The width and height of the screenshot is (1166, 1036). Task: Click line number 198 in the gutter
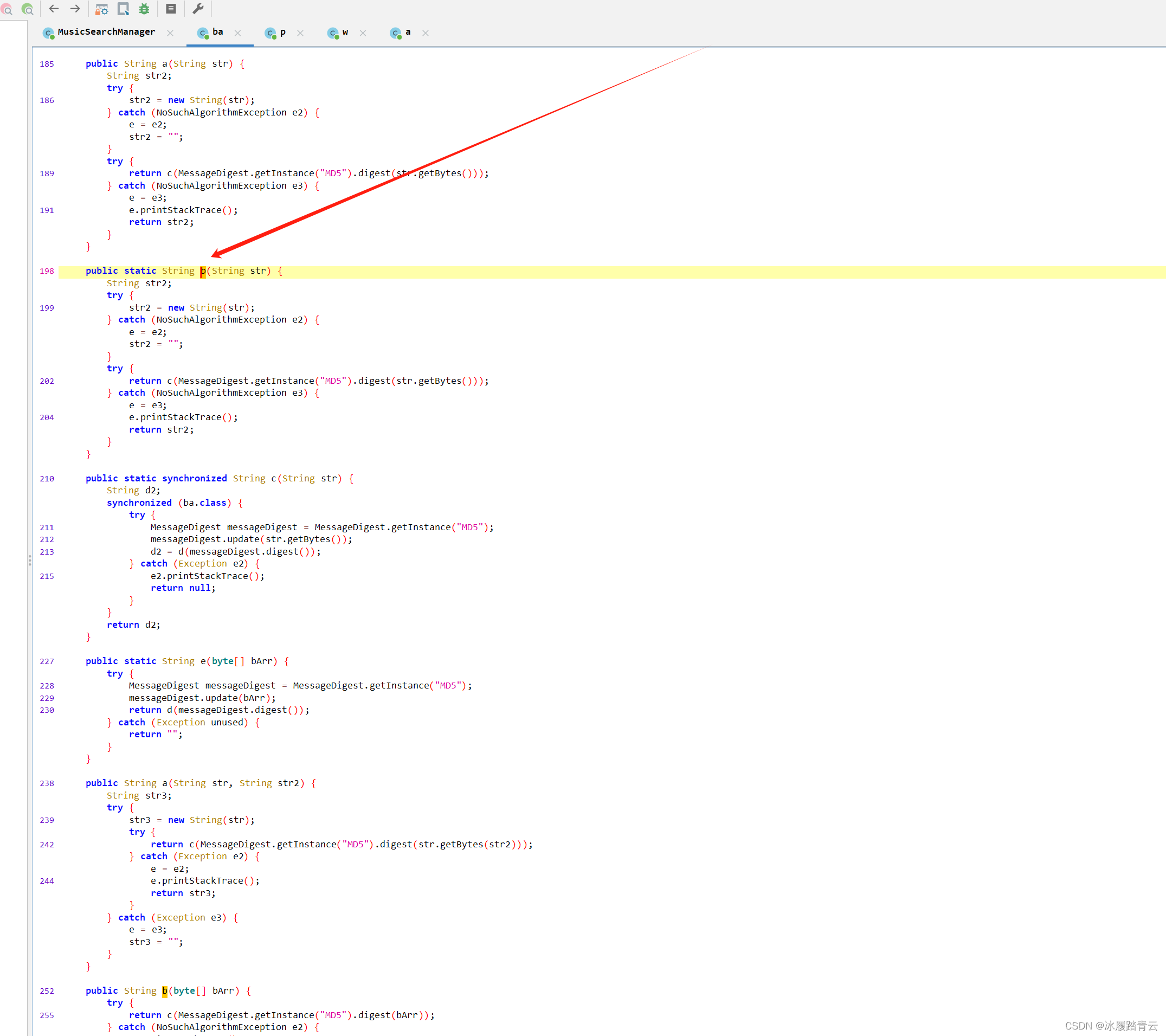pos(47,271)
